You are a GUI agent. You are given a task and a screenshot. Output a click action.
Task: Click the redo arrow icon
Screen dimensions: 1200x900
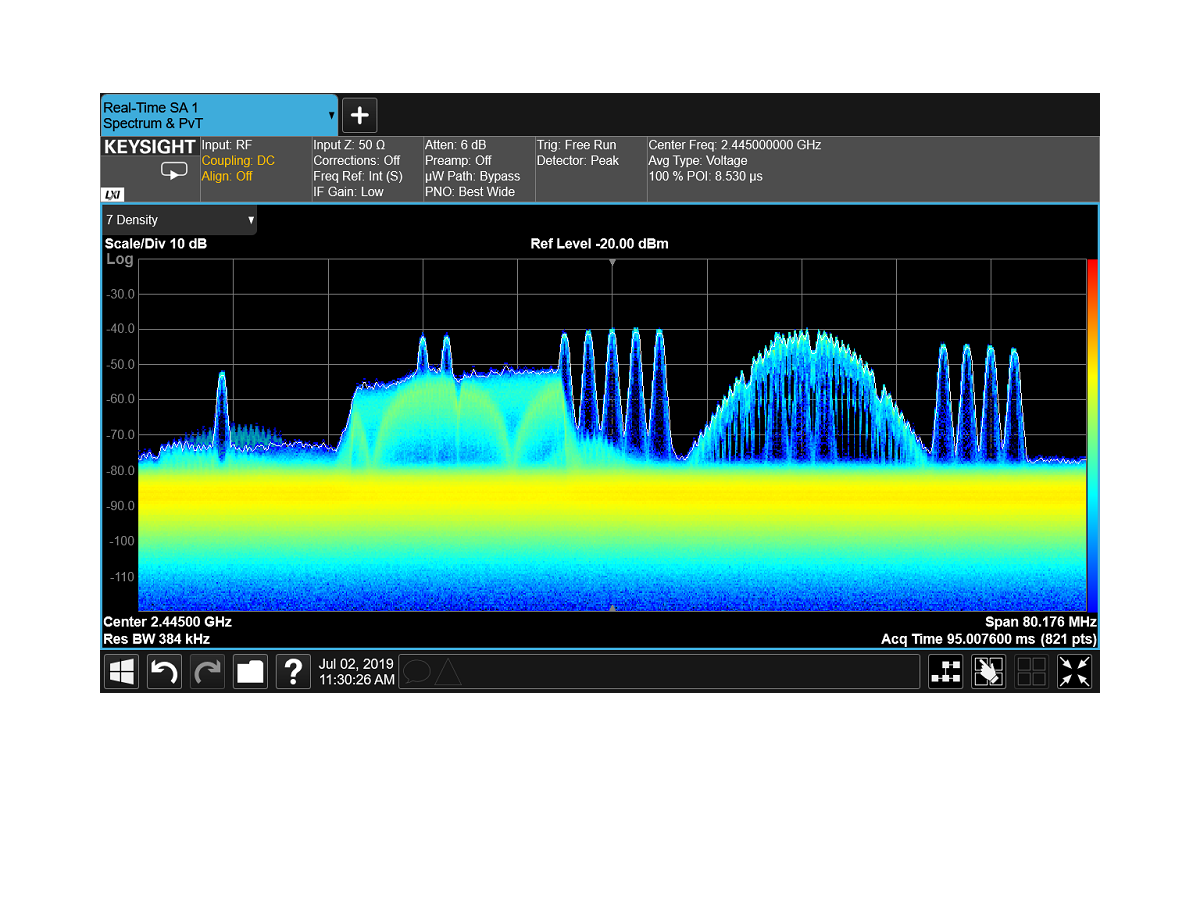(208, 672)
